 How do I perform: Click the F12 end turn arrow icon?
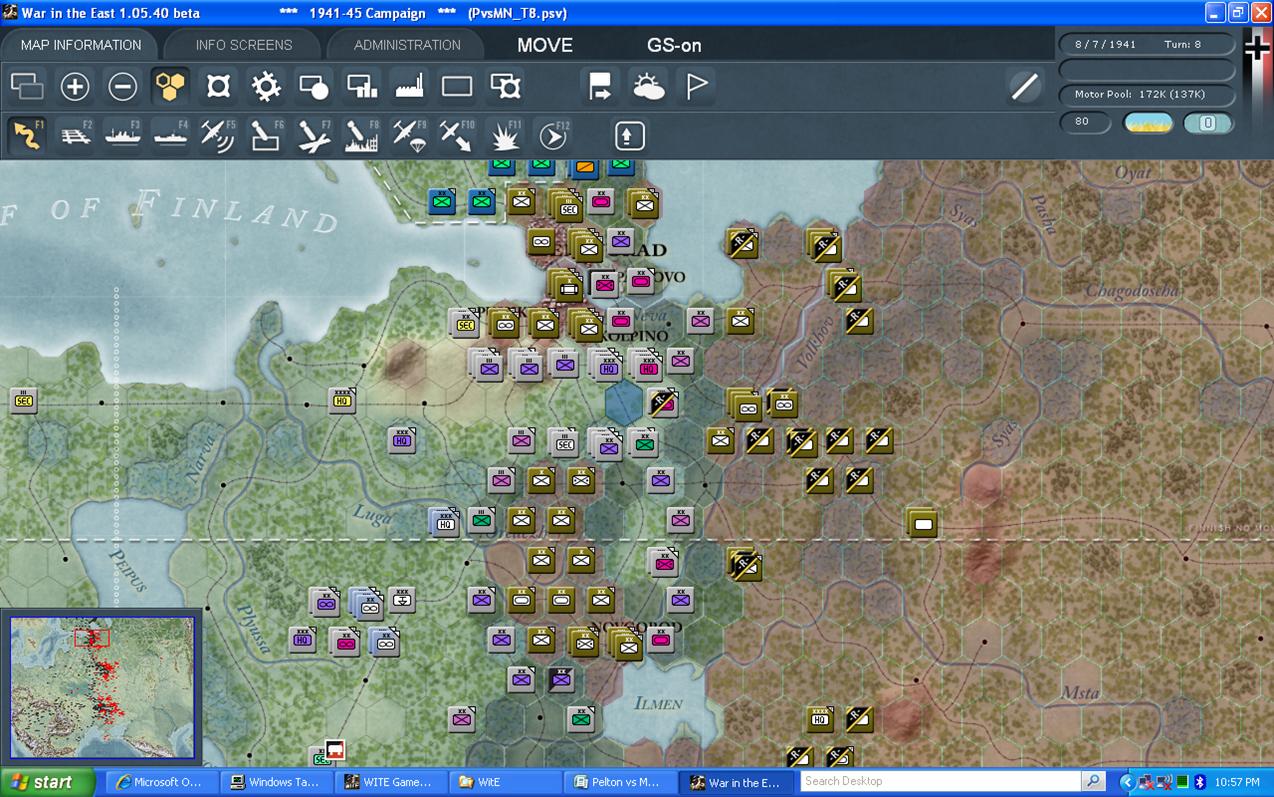click(x=553, y=135)
